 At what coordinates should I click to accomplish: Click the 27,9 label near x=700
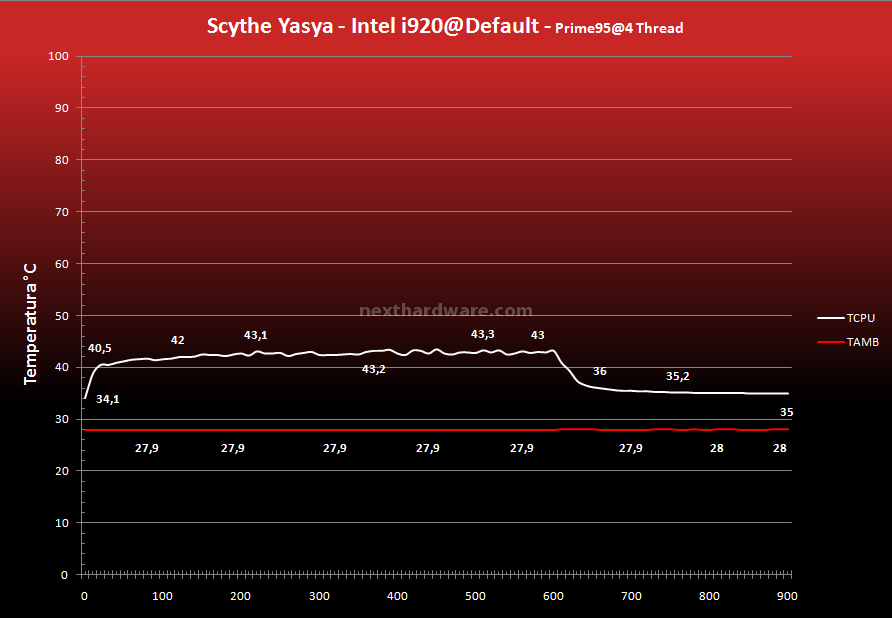click(630, 448)
